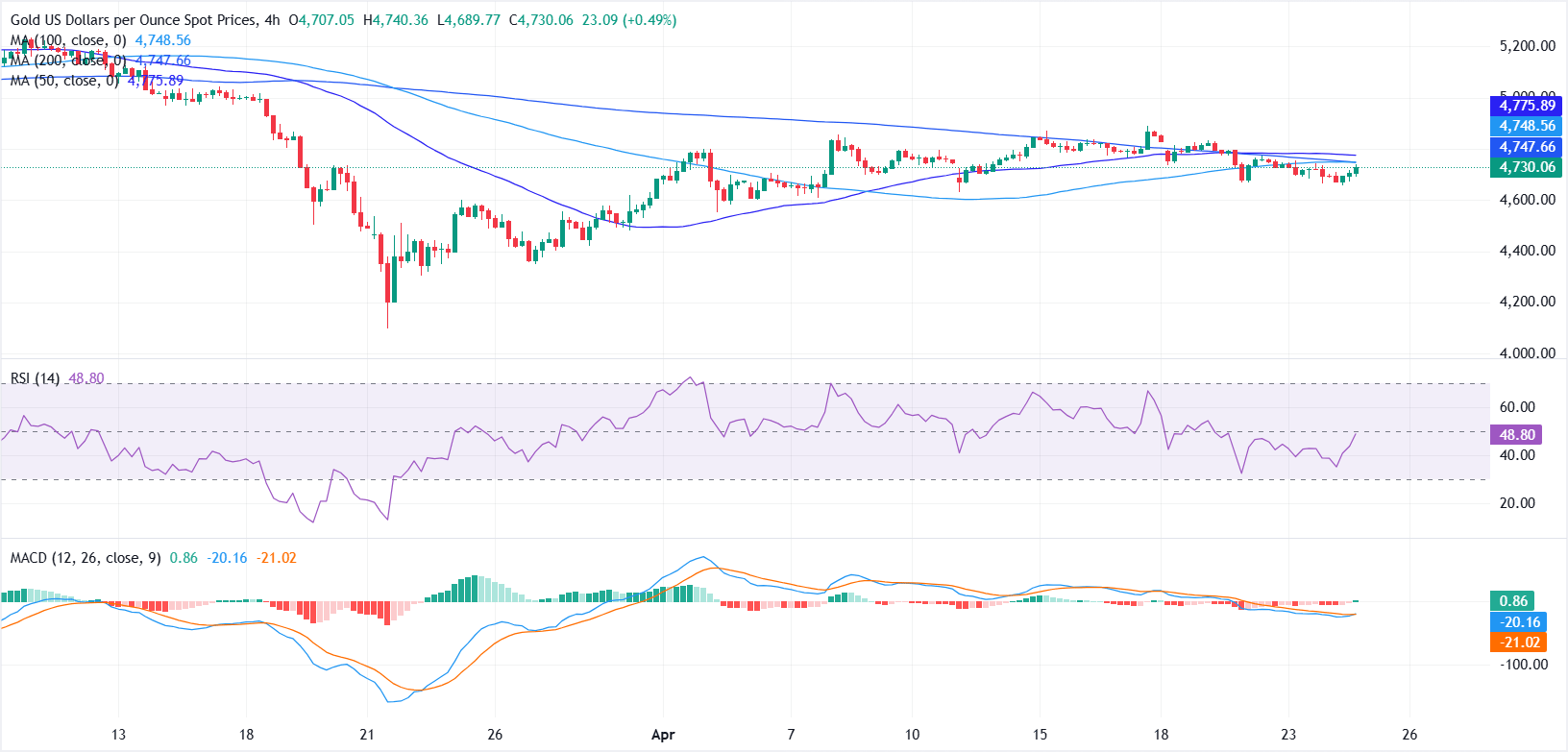This screenshot has width=1568, height=752.
Task: Click the purple 48.80 RSI tag on right axis
Action: (1517, 435)
